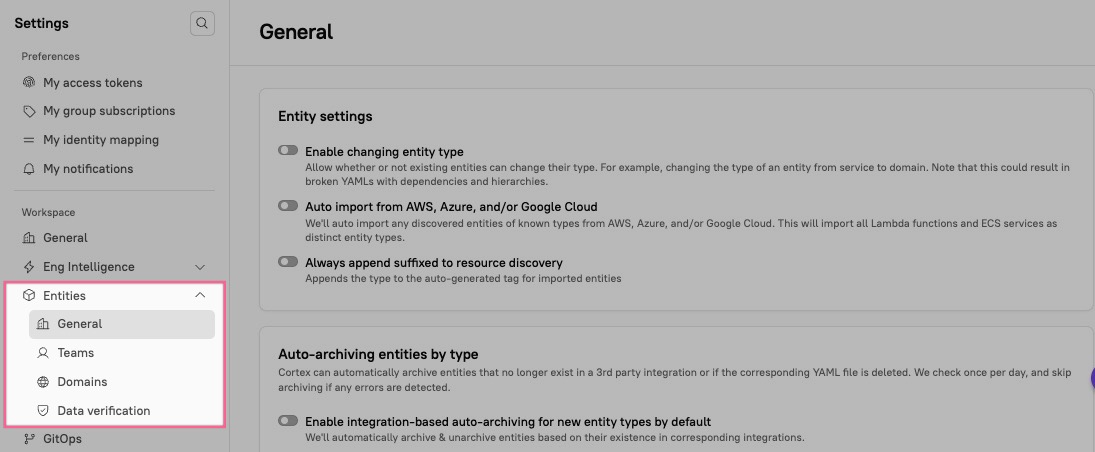Collapse the Entities section chevron
The height and width of the screenshot is (452, 1095).
click(x=200, y=296)
